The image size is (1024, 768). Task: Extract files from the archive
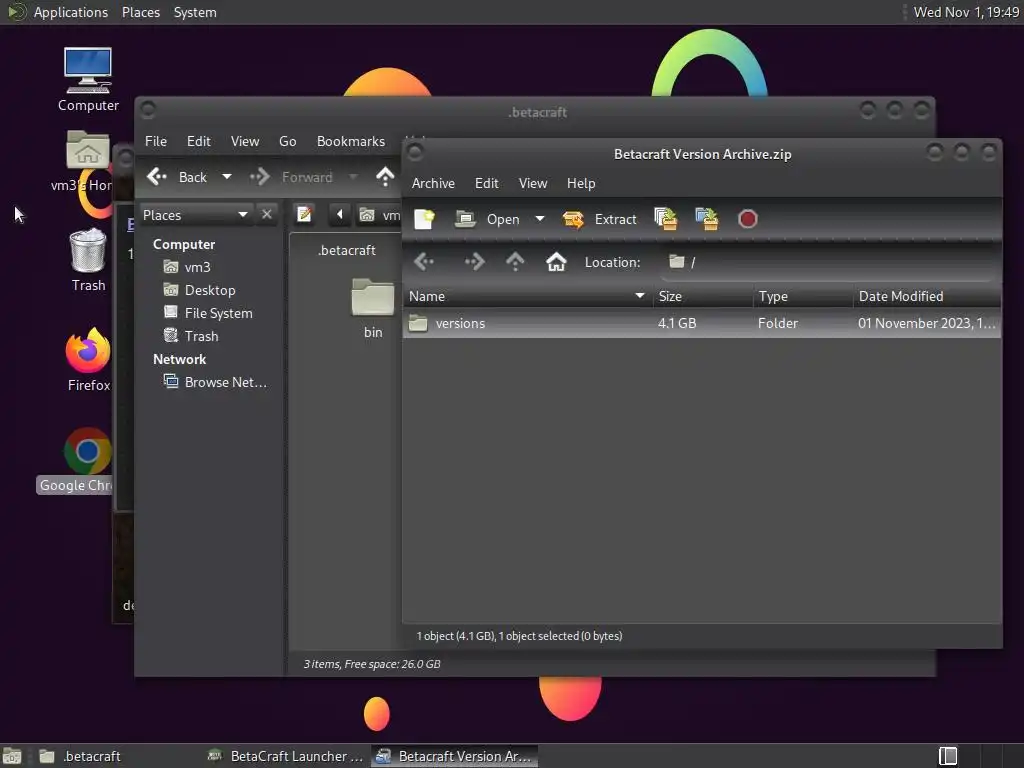(x=600, y=219)
